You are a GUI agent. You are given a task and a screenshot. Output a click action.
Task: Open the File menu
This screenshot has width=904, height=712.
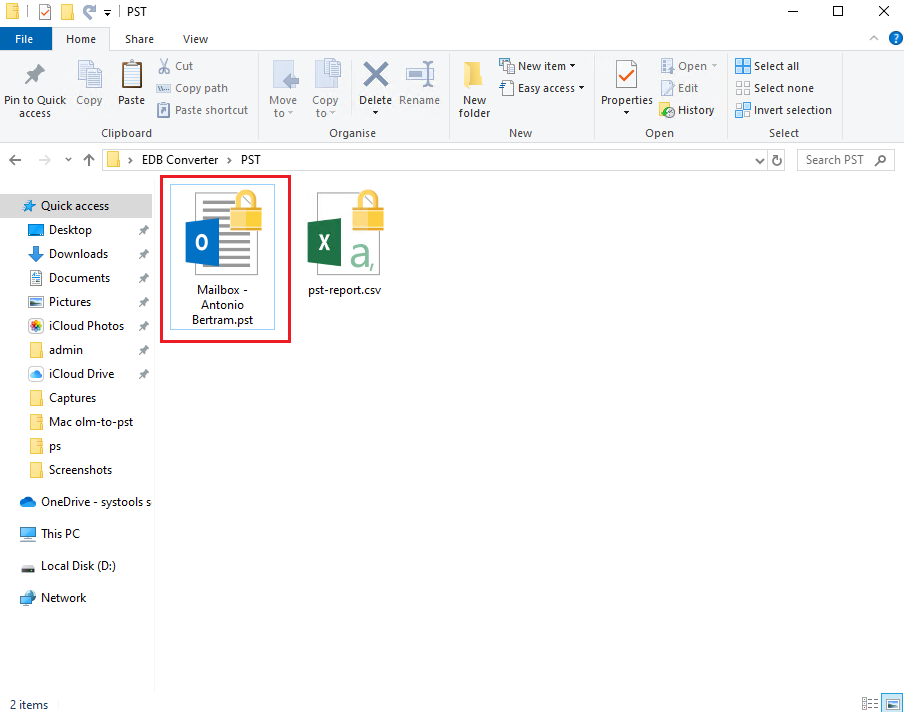pyautogui.click(x=26, y=39)
